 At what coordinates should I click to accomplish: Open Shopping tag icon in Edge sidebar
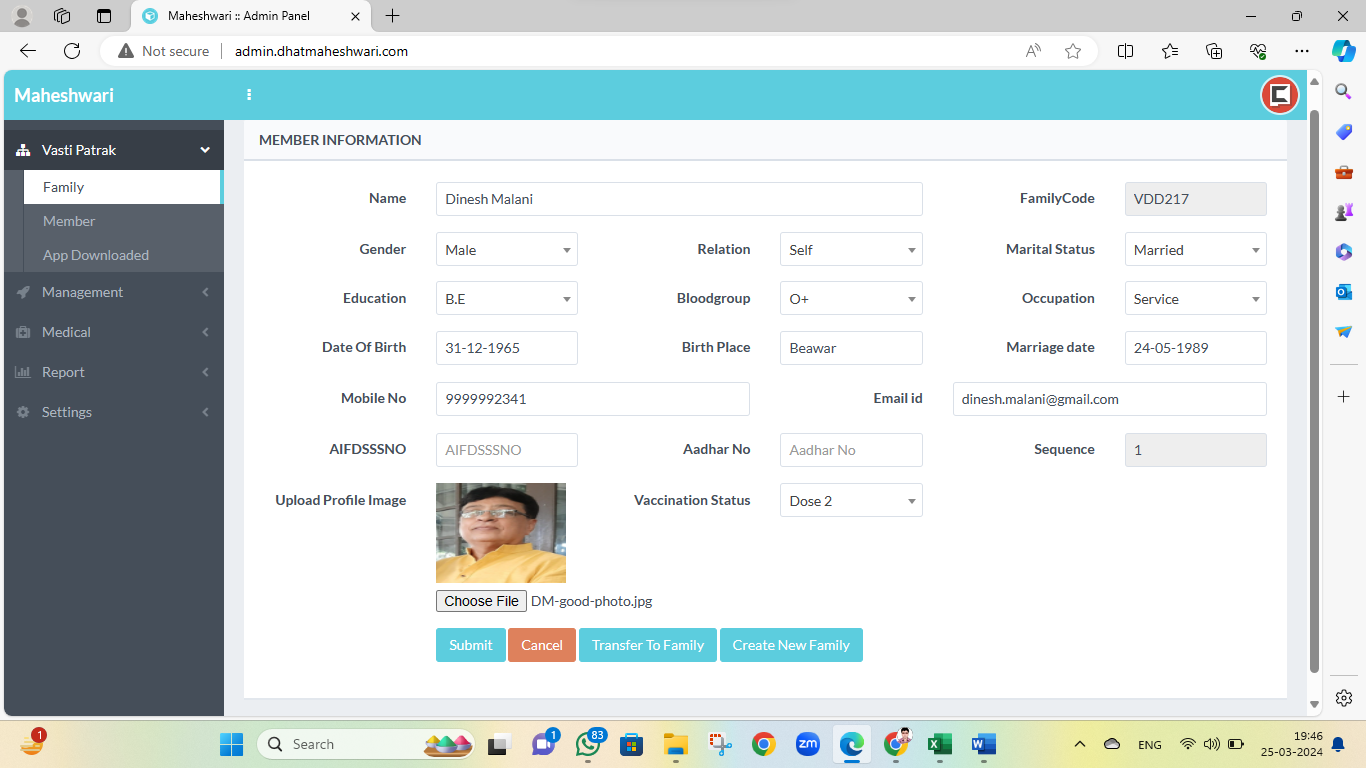pos(1344,132)
